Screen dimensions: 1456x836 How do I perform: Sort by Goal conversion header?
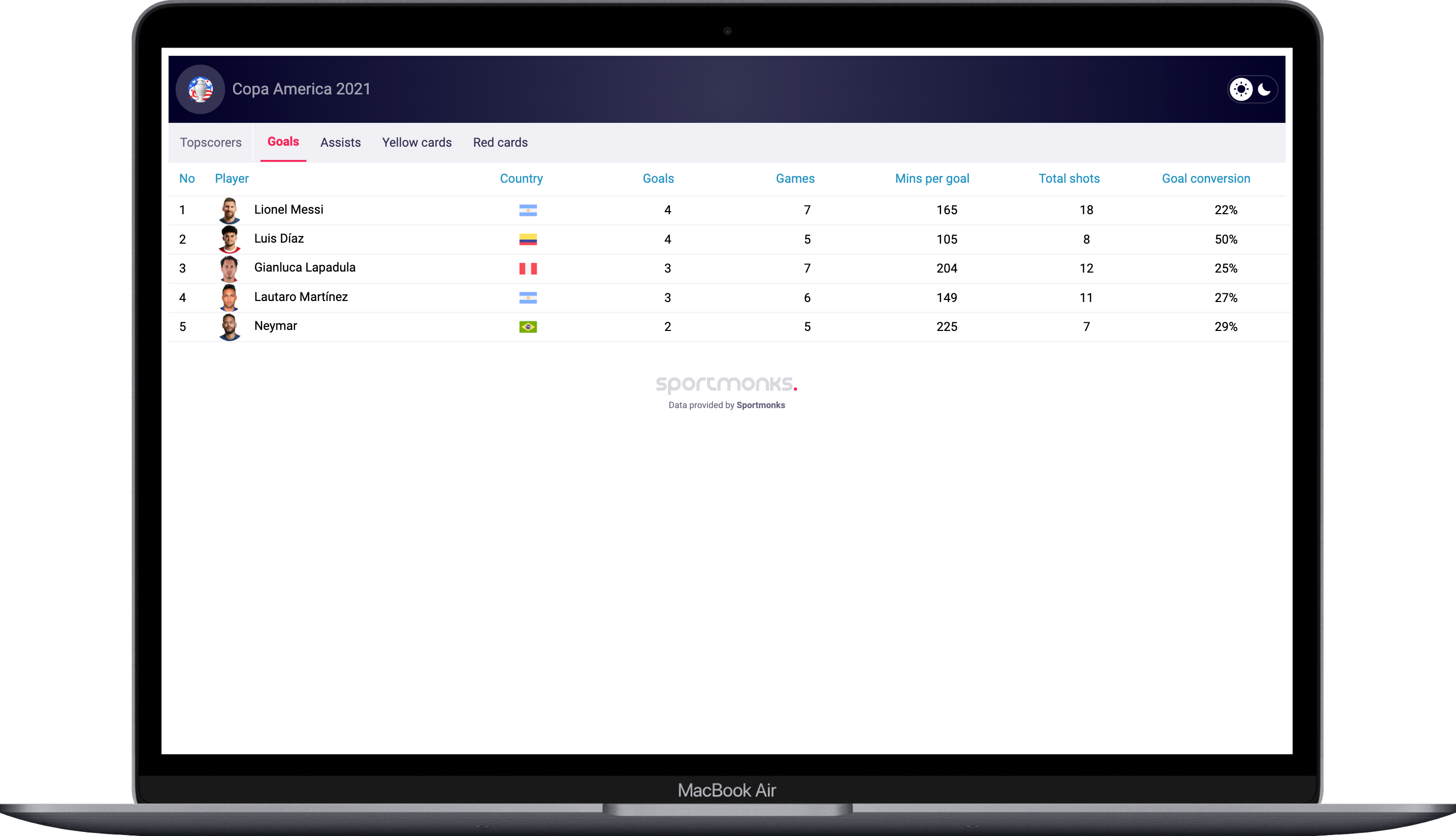(x=1206, y=179)
